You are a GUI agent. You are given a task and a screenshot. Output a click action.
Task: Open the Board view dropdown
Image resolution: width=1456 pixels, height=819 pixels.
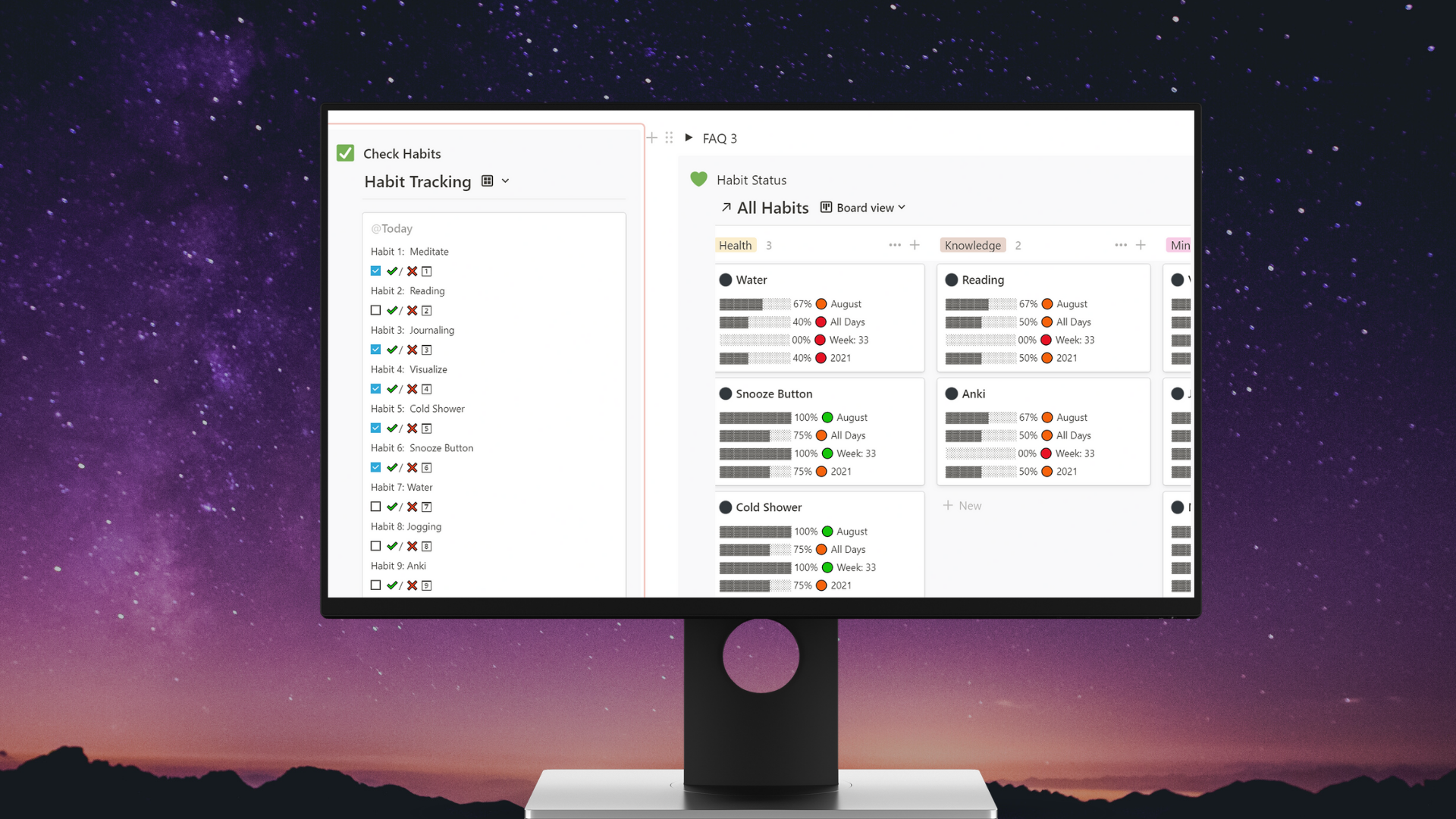[x=864, y=208]
